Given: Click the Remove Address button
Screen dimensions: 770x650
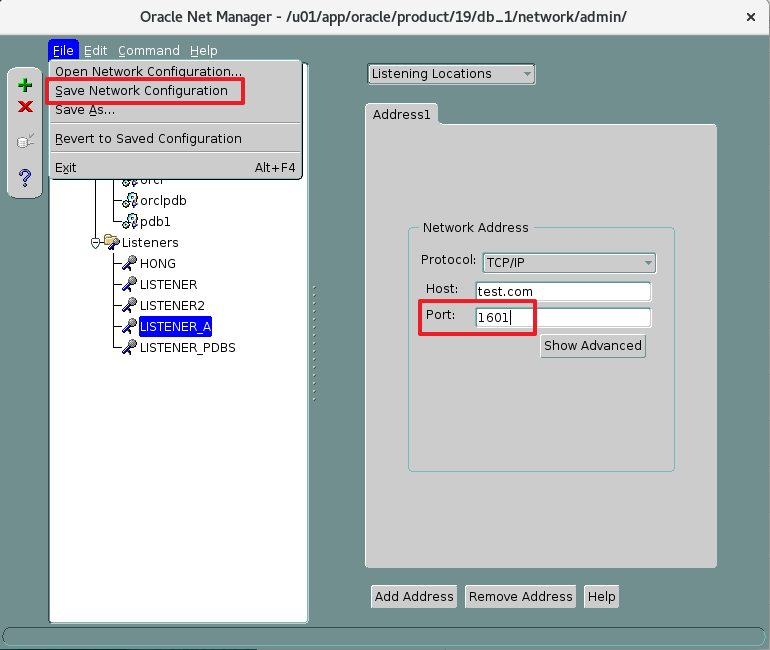Looking at the screenshot, I should [521, 596].
